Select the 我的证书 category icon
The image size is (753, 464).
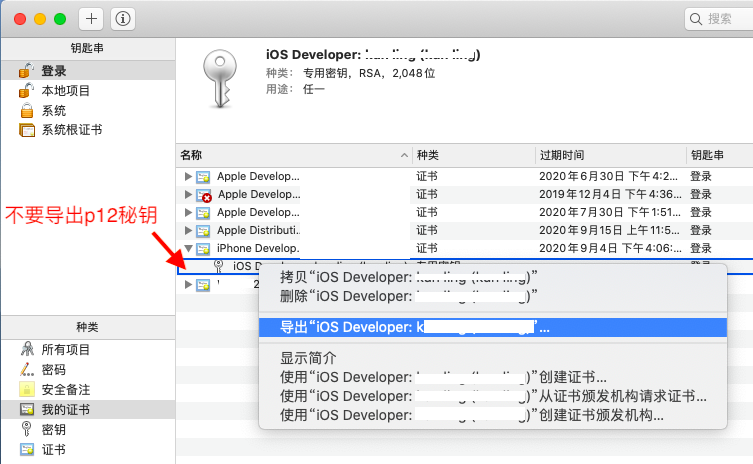pyautogui.click(x=27, y=409)
